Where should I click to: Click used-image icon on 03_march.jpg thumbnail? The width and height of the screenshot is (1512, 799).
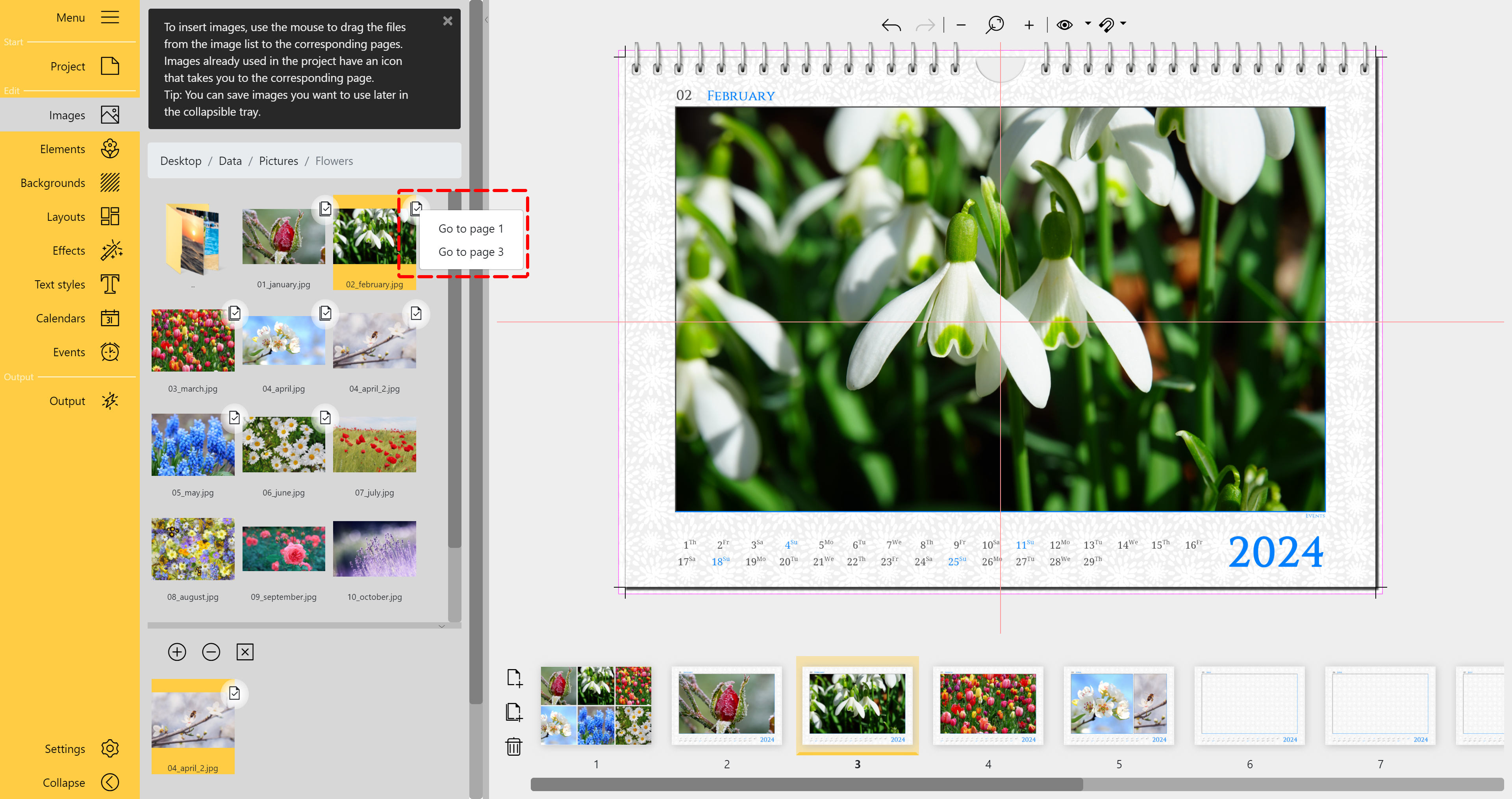pos(234,313)
